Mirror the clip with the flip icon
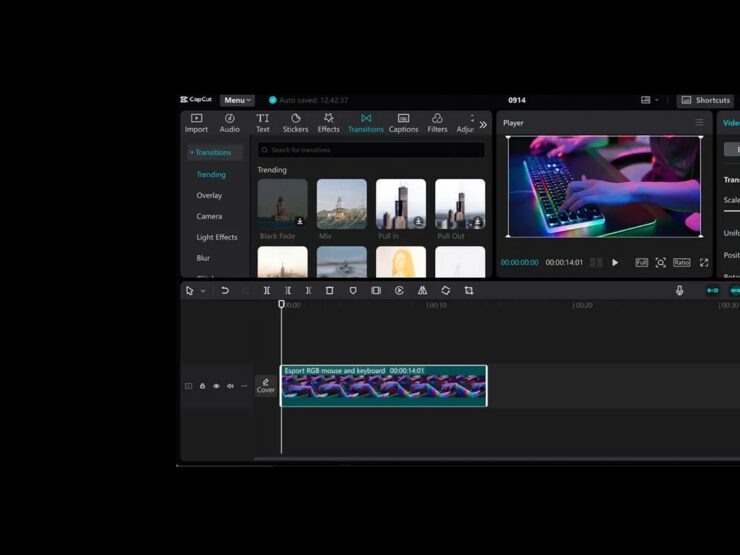This screenshot has height=555, width=740. [x=422, y=291]
